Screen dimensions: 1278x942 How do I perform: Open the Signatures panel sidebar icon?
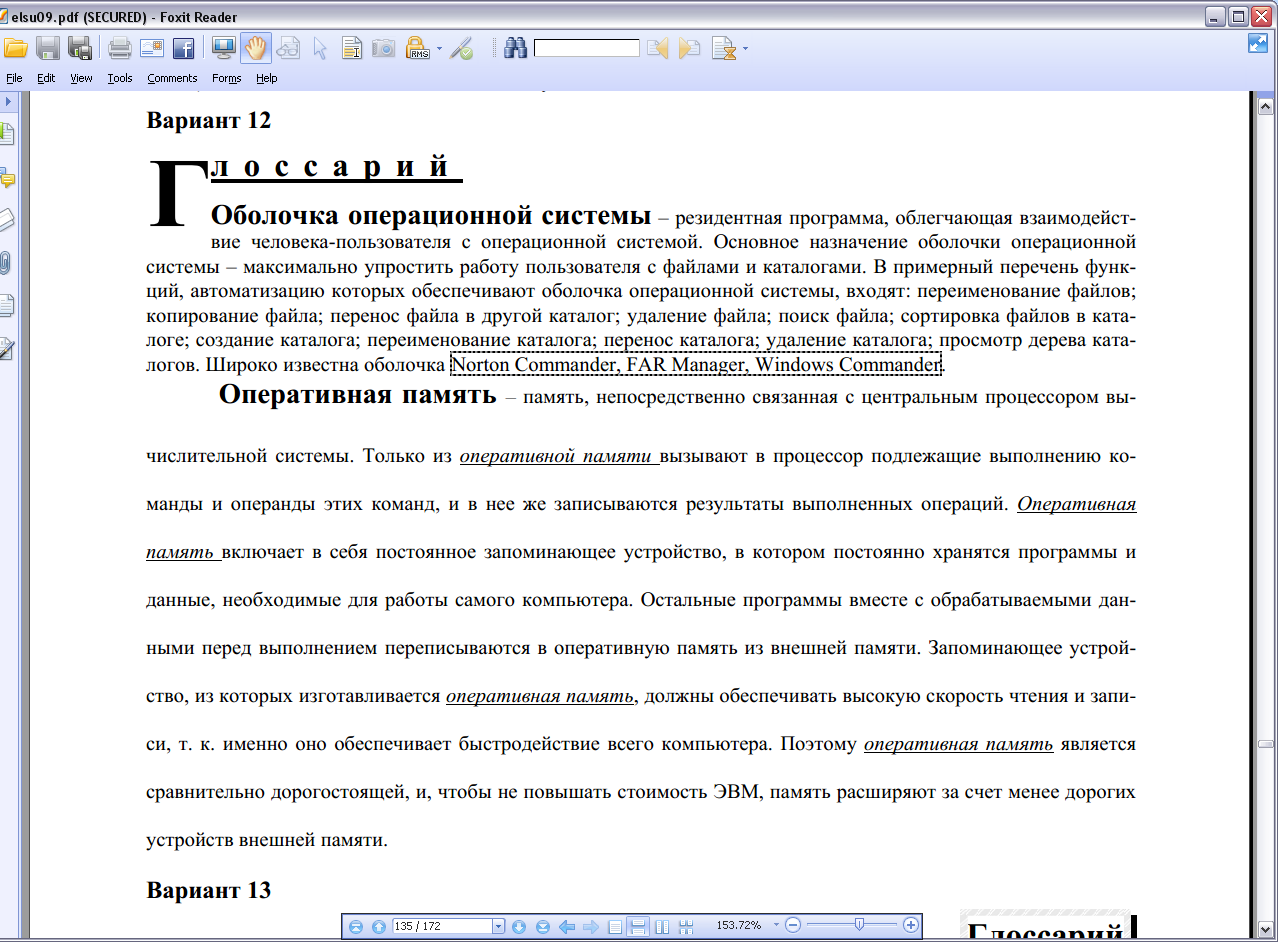7,348
